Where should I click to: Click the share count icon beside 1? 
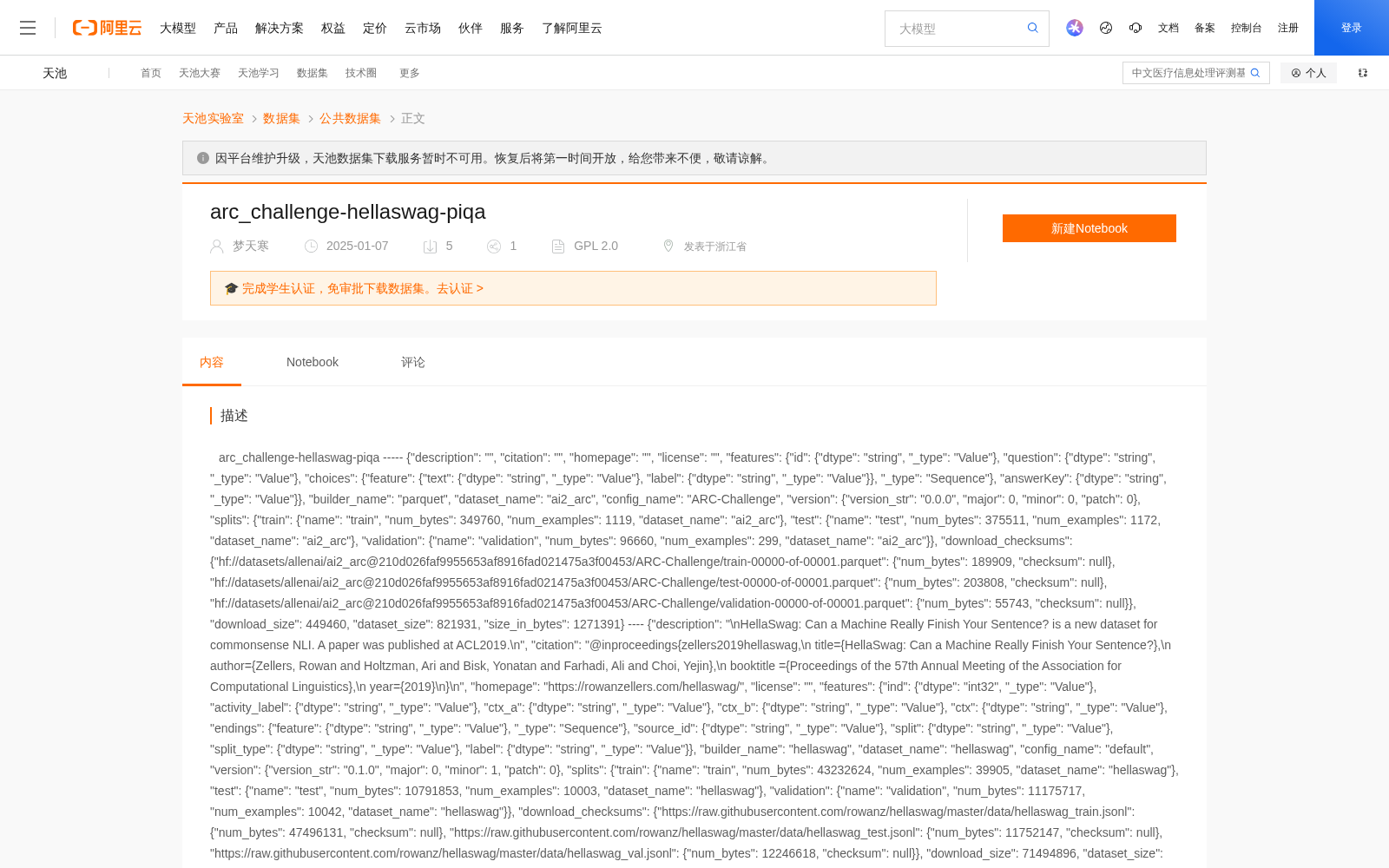tap(494, 247)
